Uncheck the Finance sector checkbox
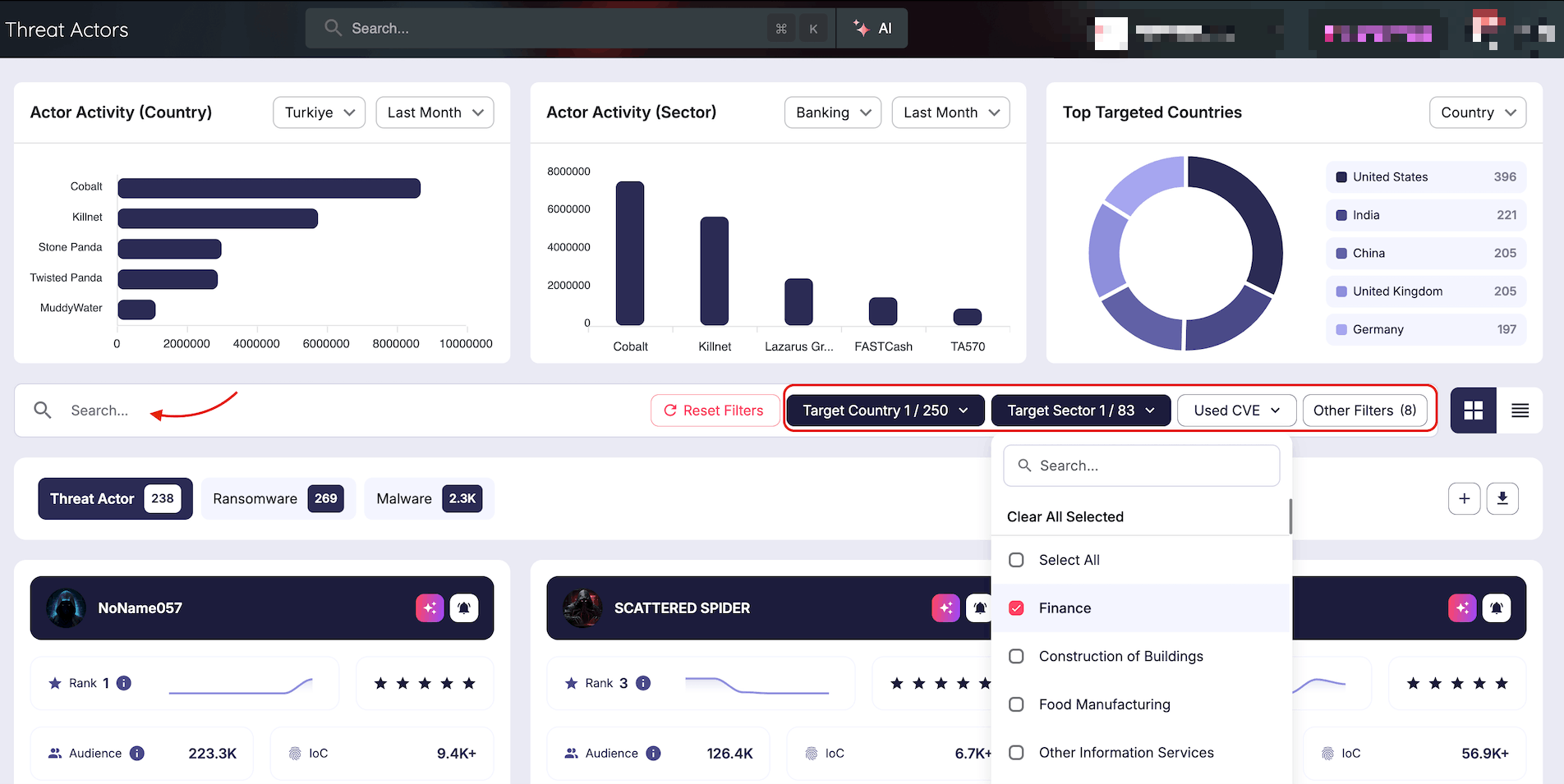 (x=1016, y=608)
